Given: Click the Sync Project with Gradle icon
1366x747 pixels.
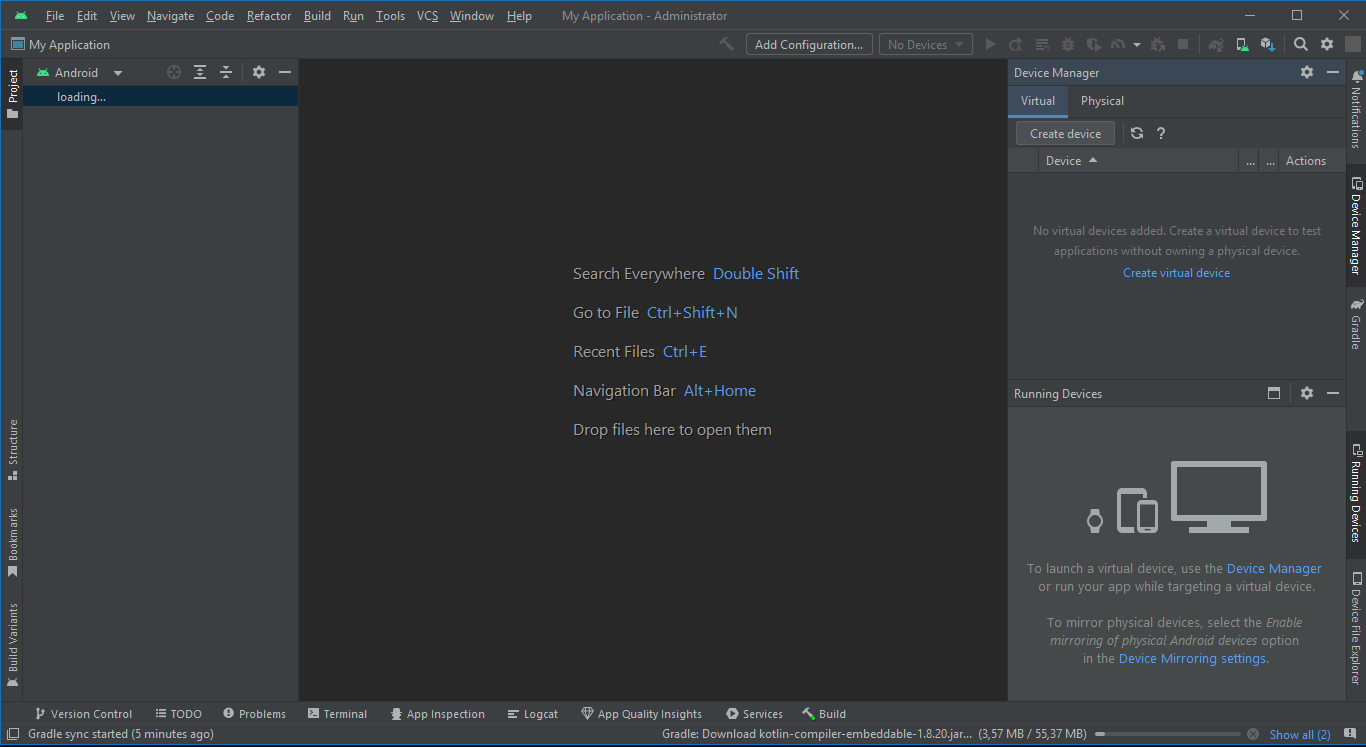Looking at the screenshot, I should tap(1215, 44).
